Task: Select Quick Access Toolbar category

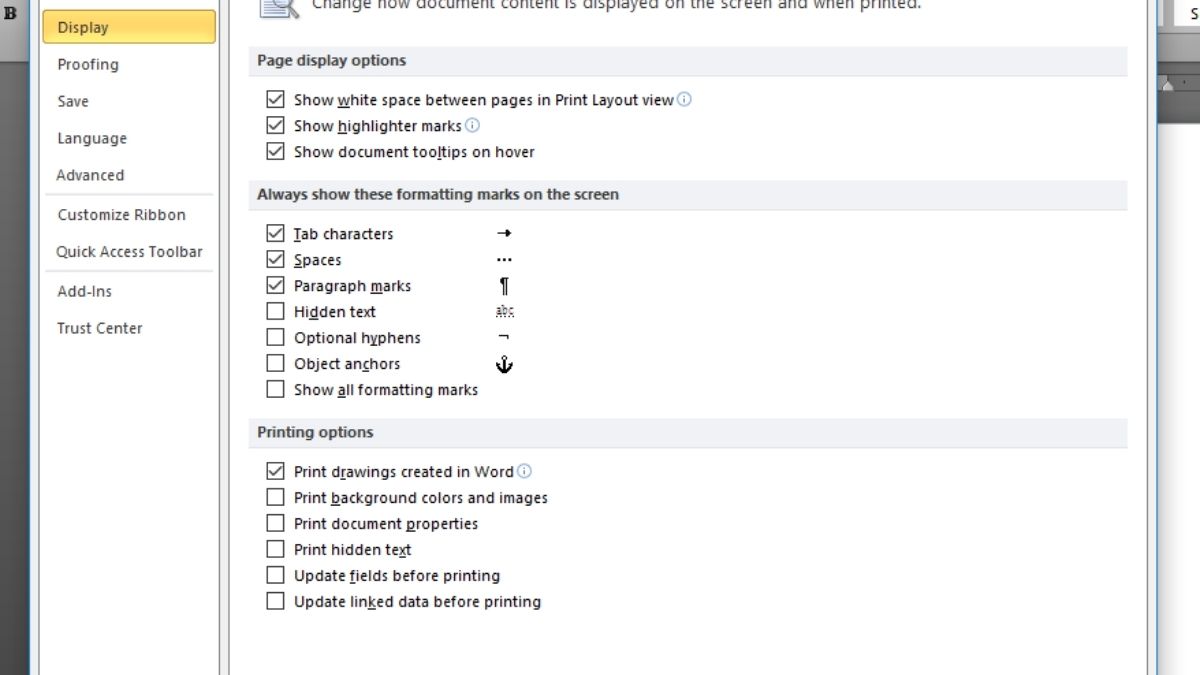Action: pyautogui.click(x=128, y=252)
